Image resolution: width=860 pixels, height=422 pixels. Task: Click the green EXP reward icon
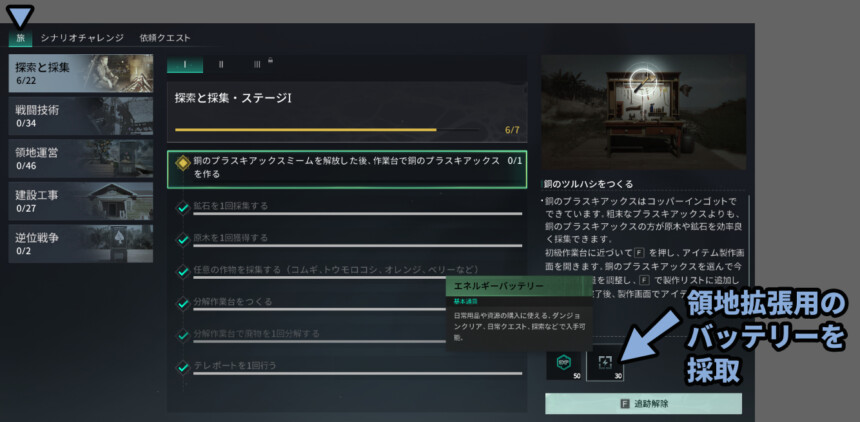(x=563, y=365)
